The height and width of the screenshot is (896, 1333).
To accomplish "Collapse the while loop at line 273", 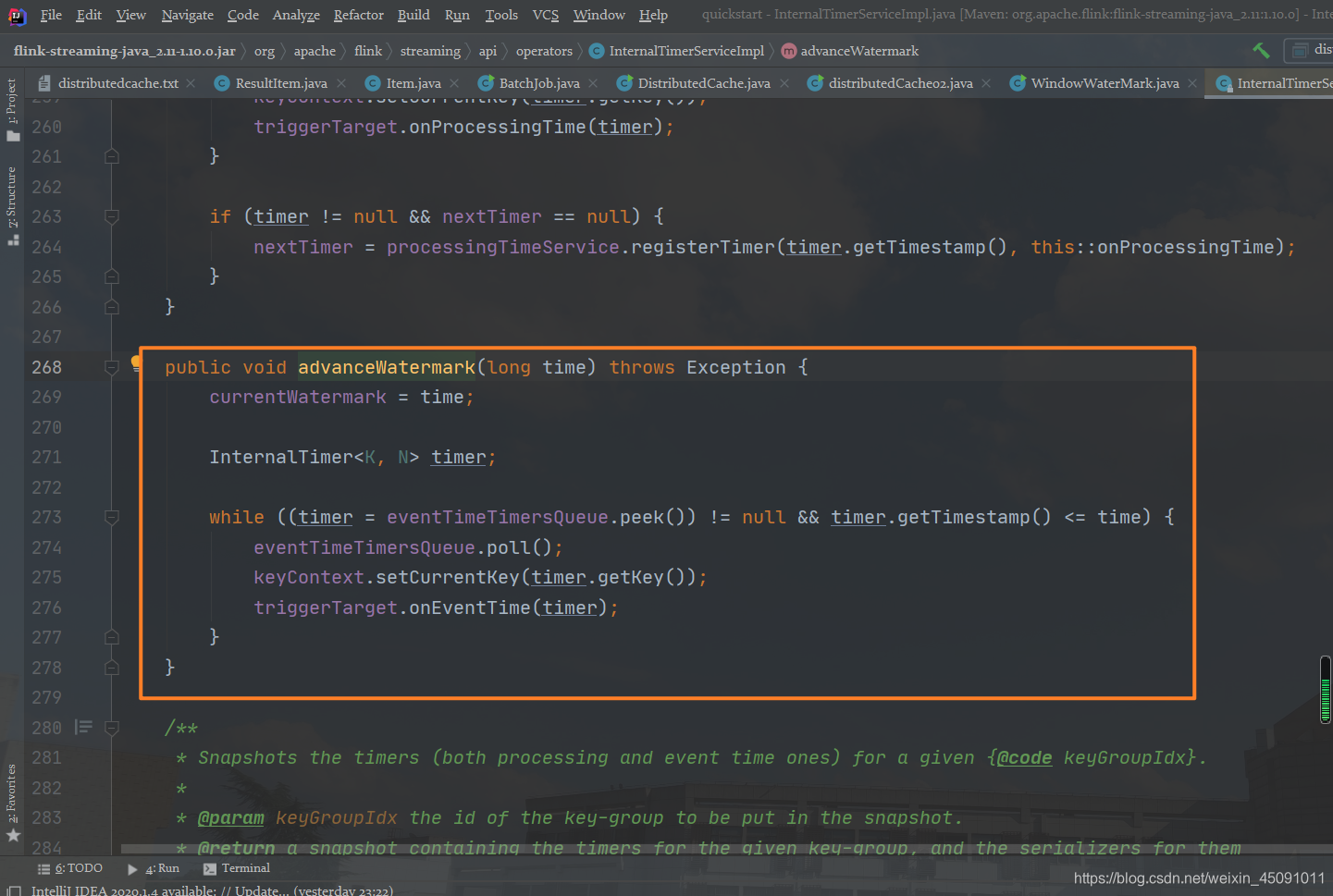I will pos(112,518).
